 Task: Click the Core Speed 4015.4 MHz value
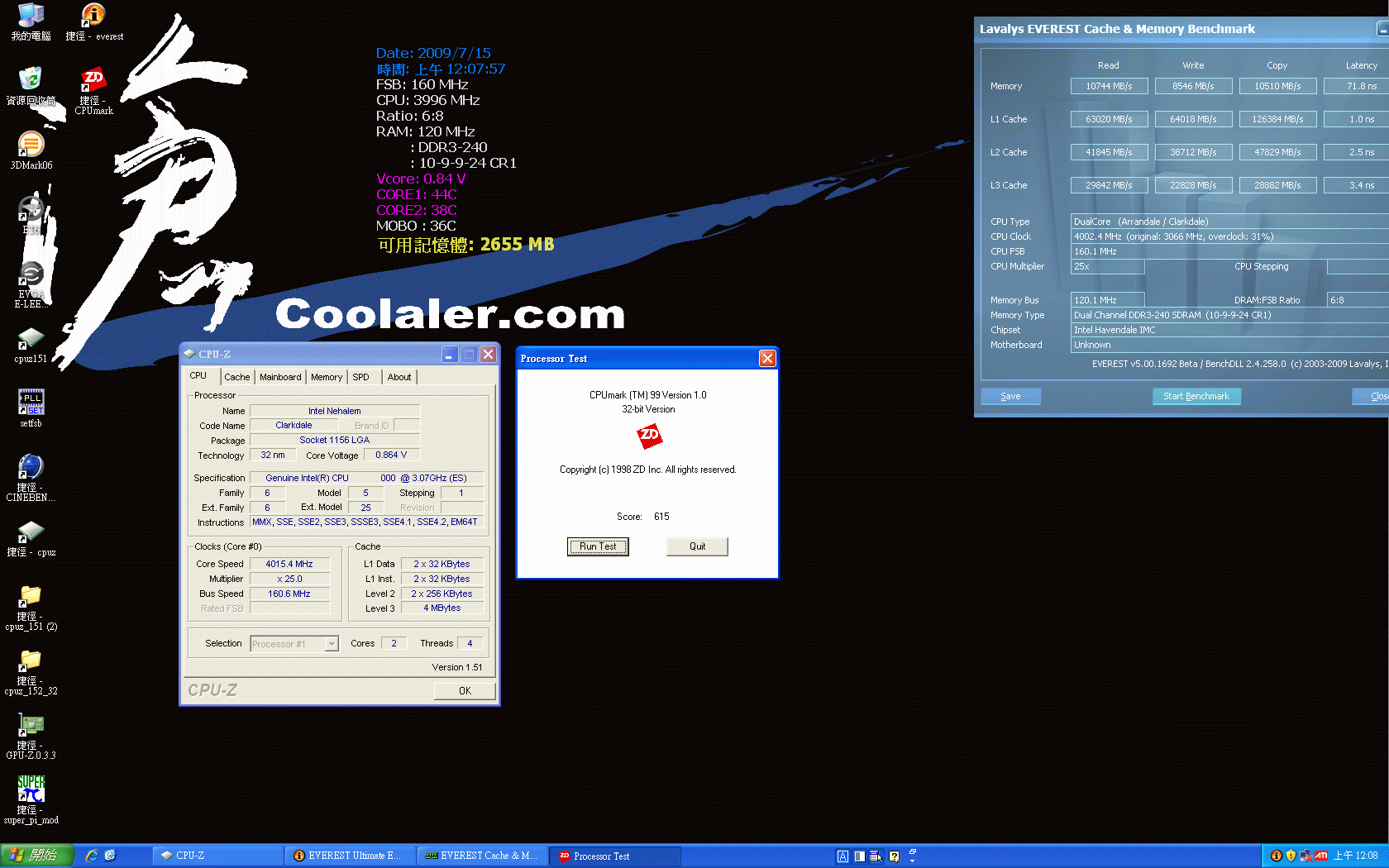[289, 564]
